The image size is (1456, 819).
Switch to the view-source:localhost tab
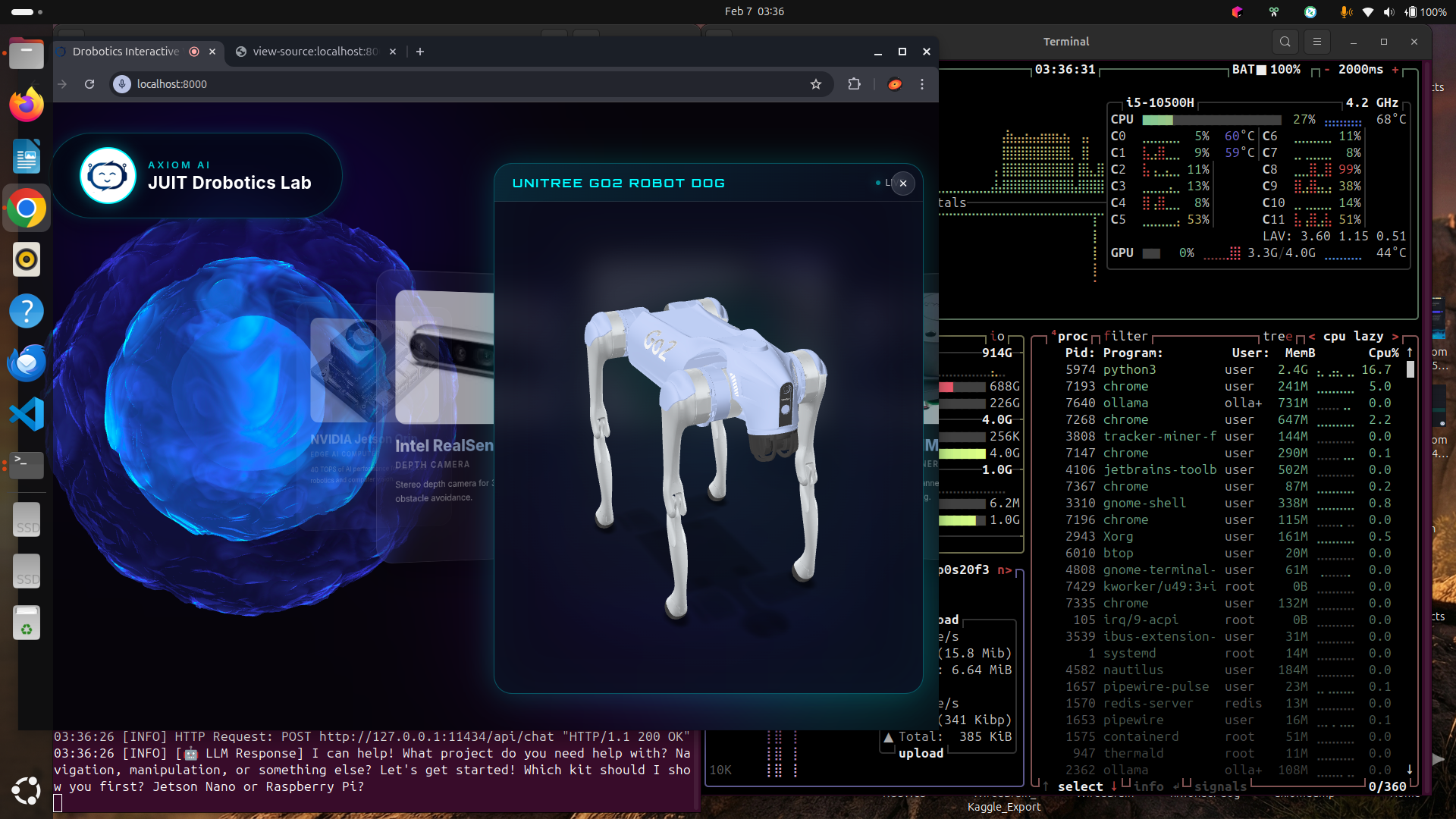[315, 52]
